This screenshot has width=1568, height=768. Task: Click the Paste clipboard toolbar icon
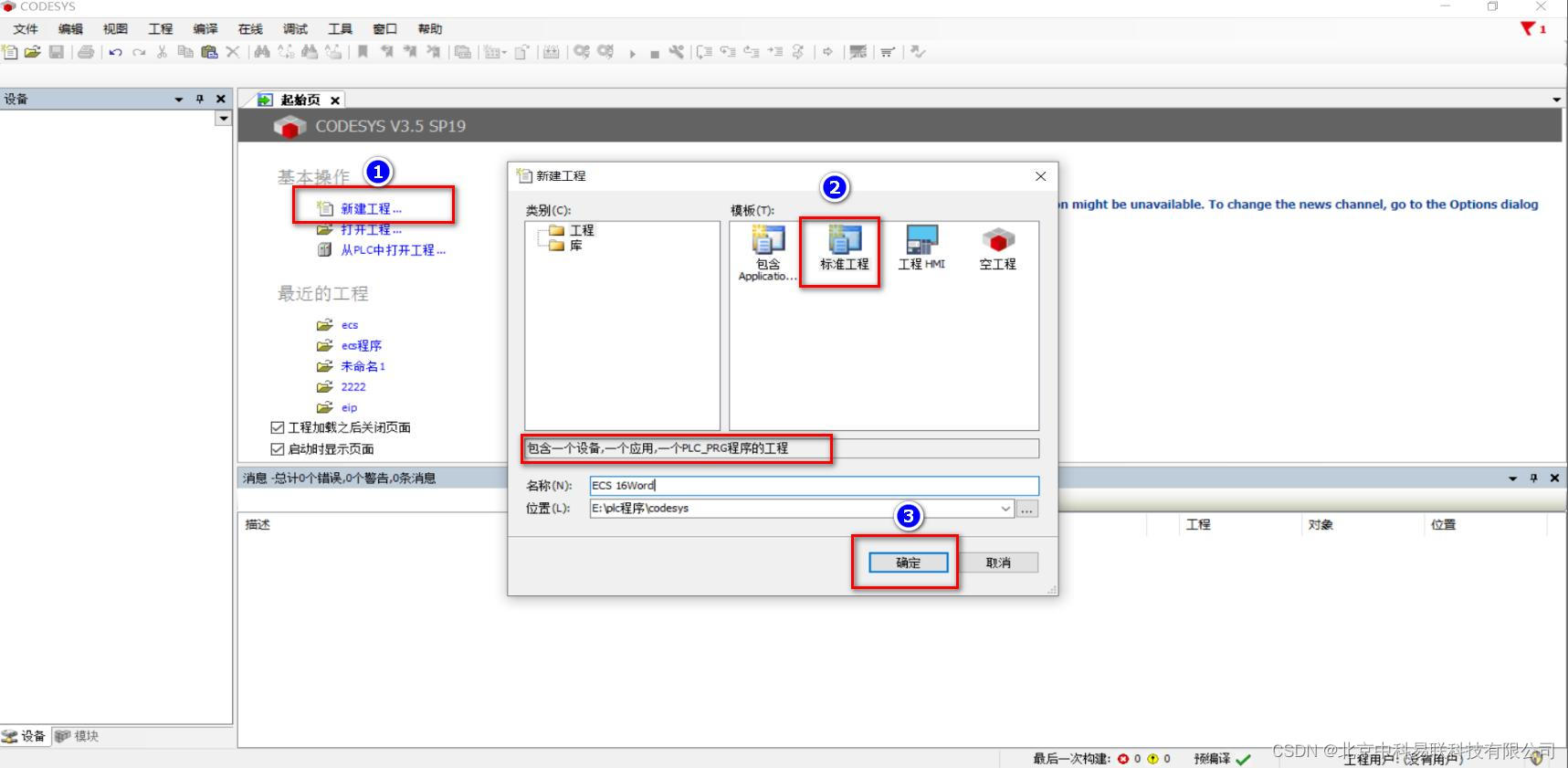(x=209, y=52)
